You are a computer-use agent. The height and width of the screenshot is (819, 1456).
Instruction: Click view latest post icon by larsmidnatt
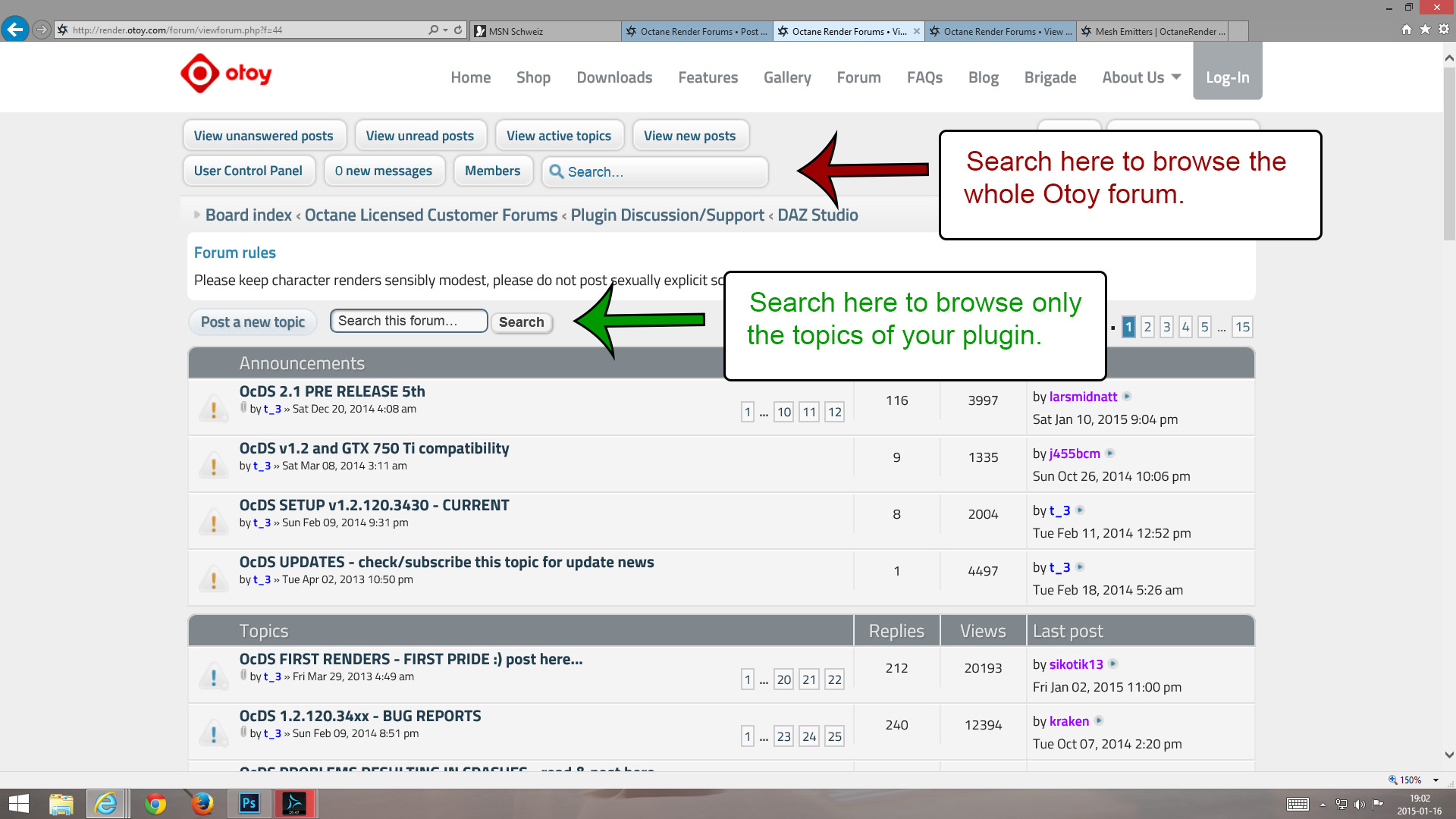1127,397
